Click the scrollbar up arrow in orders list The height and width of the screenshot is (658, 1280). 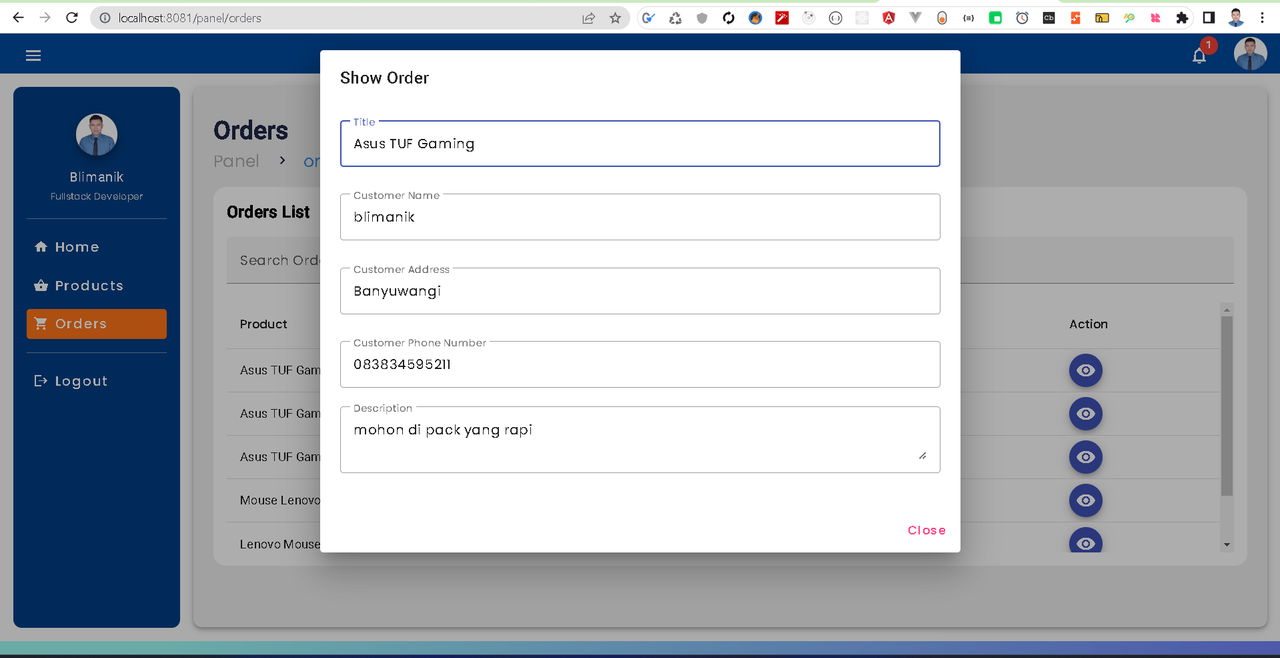coord(1227,309)
